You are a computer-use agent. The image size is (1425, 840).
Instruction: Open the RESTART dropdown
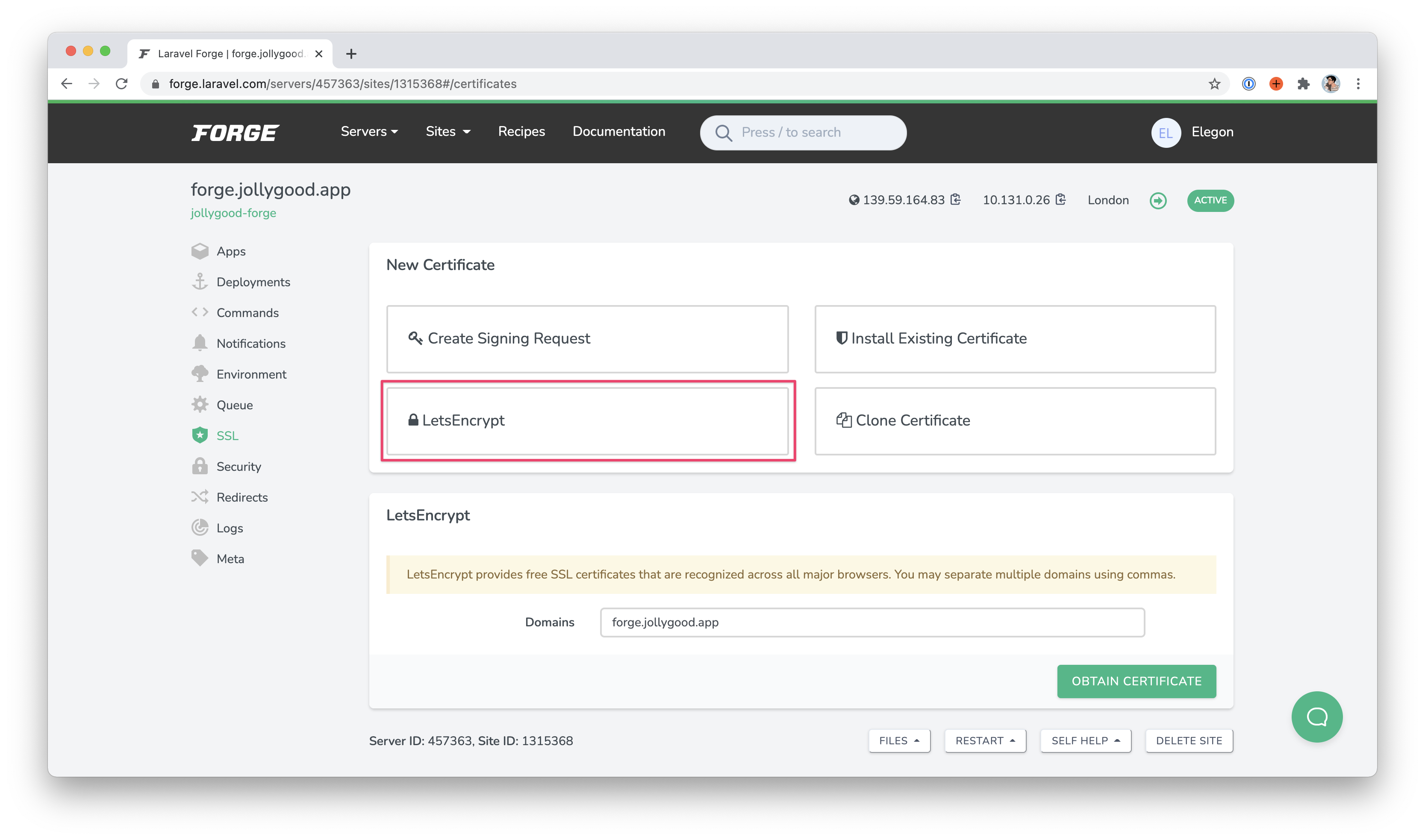point(985,740)
